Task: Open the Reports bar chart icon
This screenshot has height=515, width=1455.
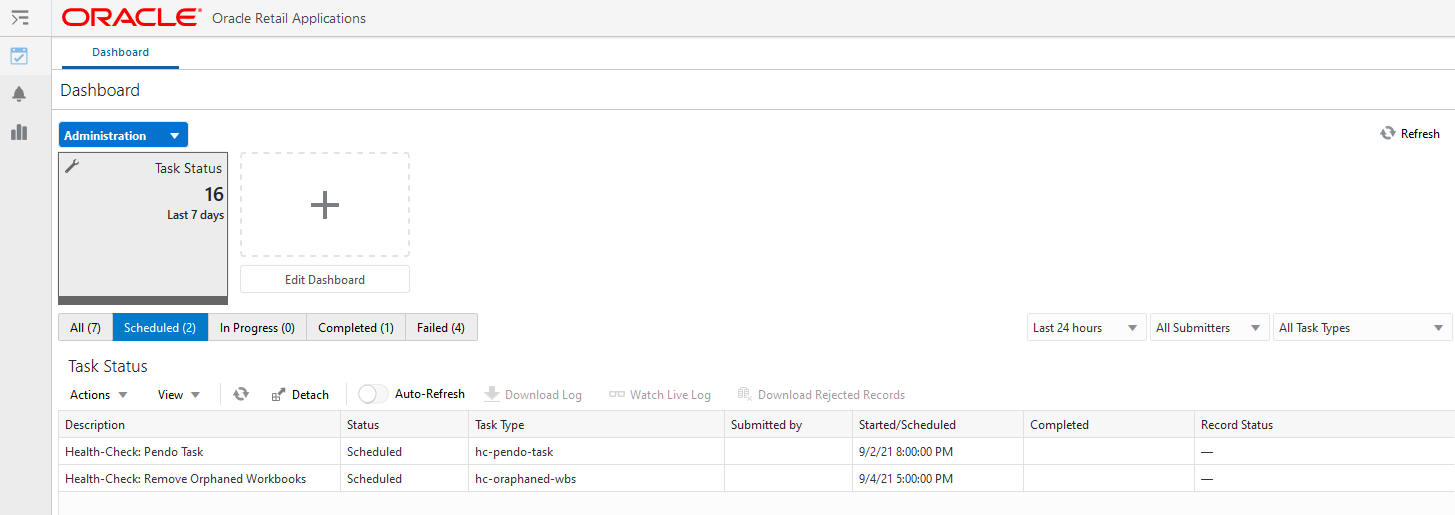Action: (19, 132)
